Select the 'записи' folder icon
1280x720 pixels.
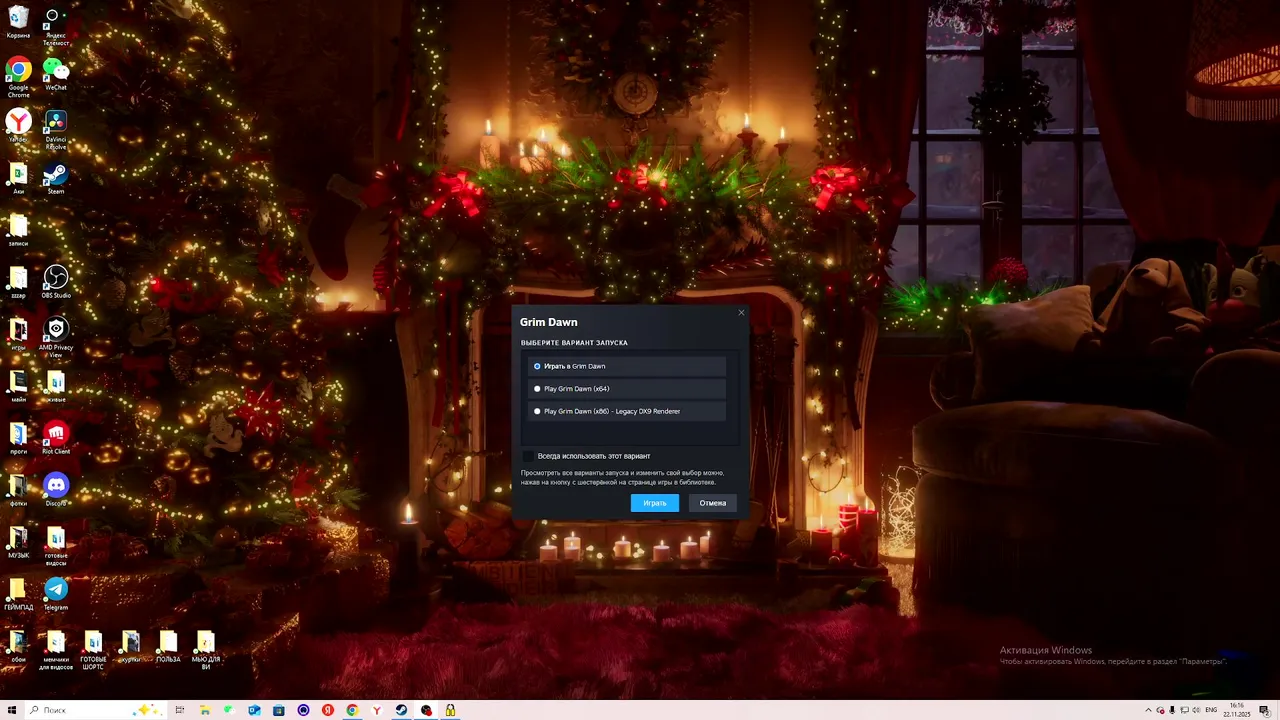click(18, 230)
